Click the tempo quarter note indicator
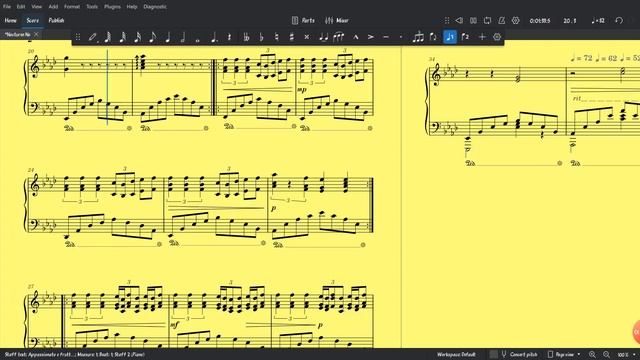 (x=598, y=20)
